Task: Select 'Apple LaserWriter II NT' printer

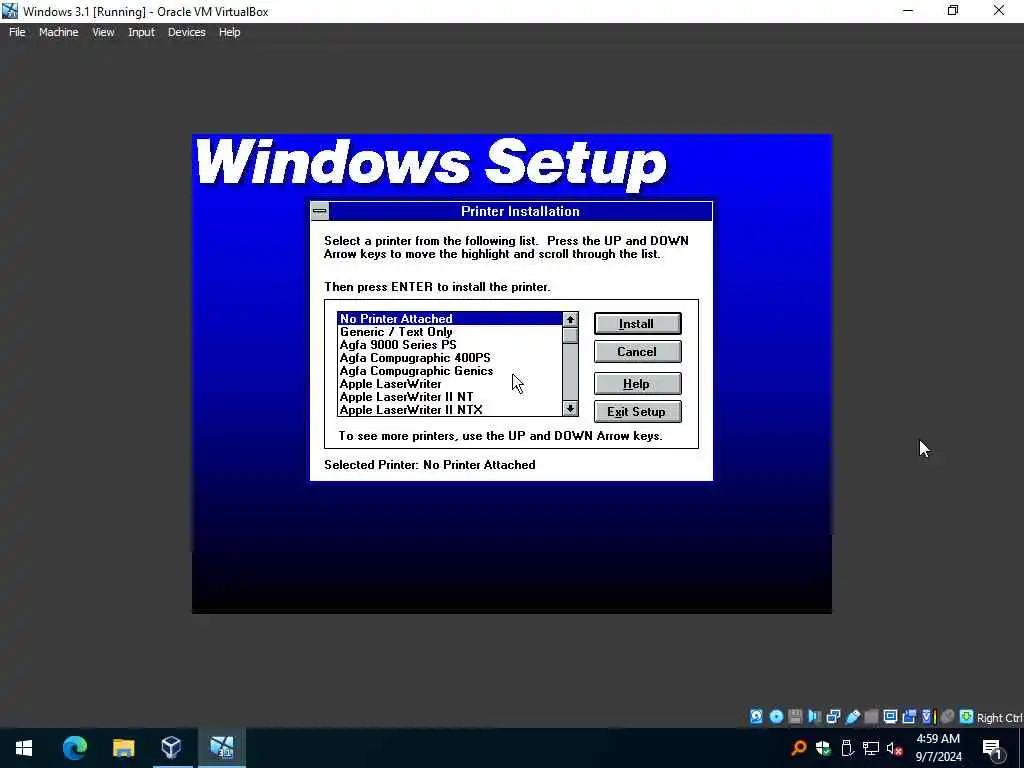Action: tap(449, 397)
